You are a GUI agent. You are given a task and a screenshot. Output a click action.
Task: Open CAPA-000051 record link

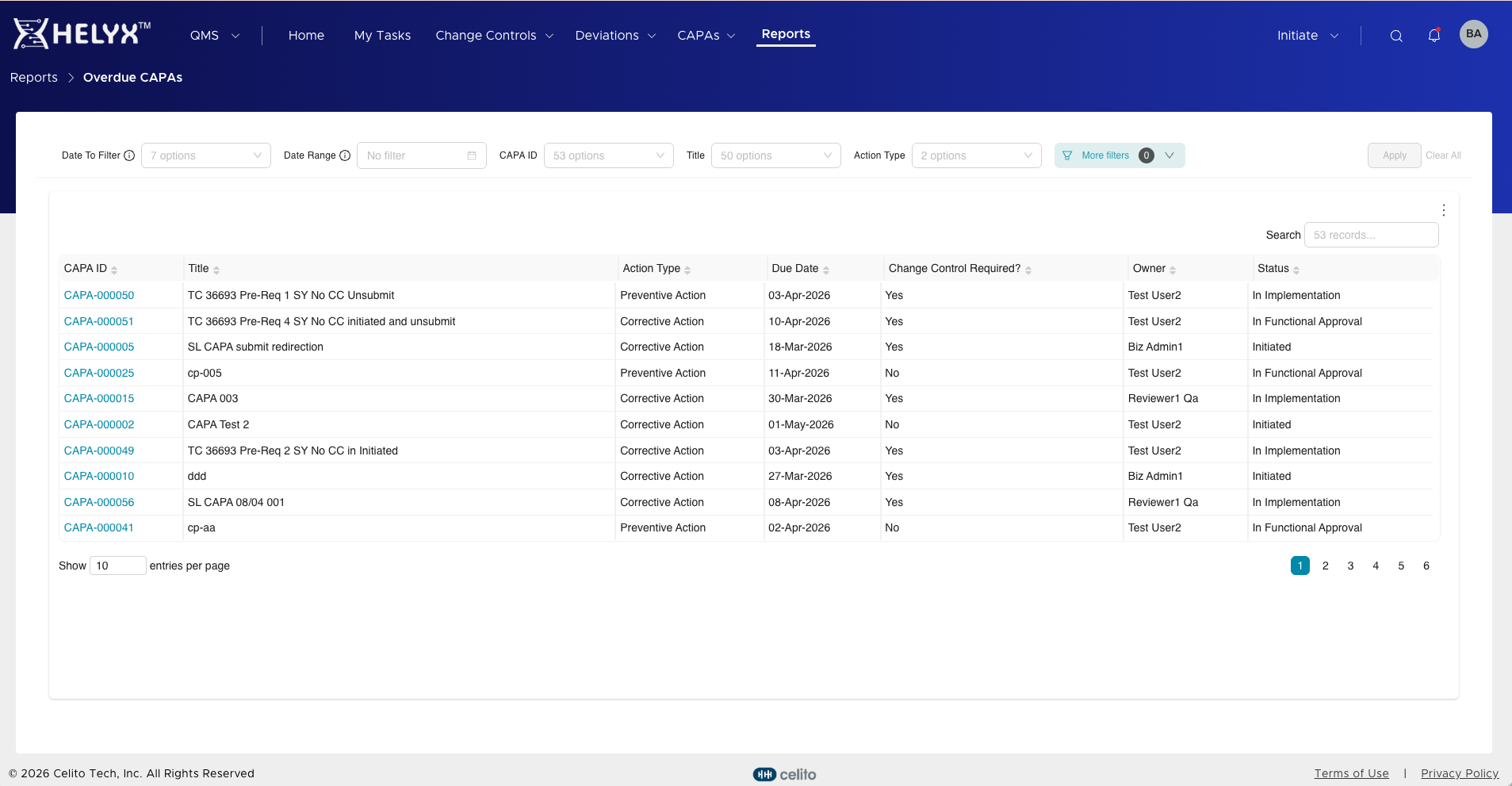[99, 321]
